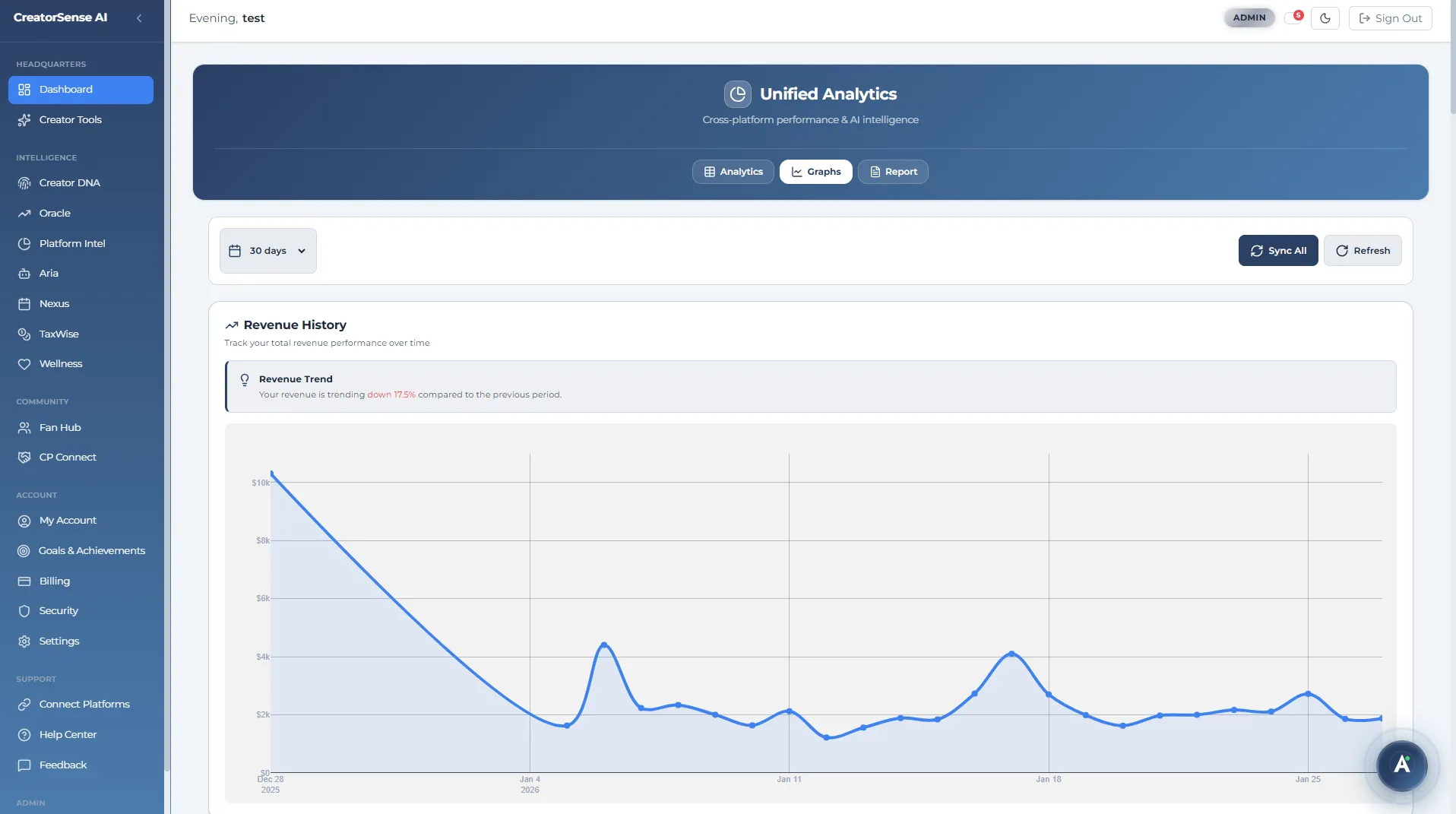Viewport: 1456px width, 814px height.
Task: Open the 30 days date range dropdown
Action: point(267,250)
